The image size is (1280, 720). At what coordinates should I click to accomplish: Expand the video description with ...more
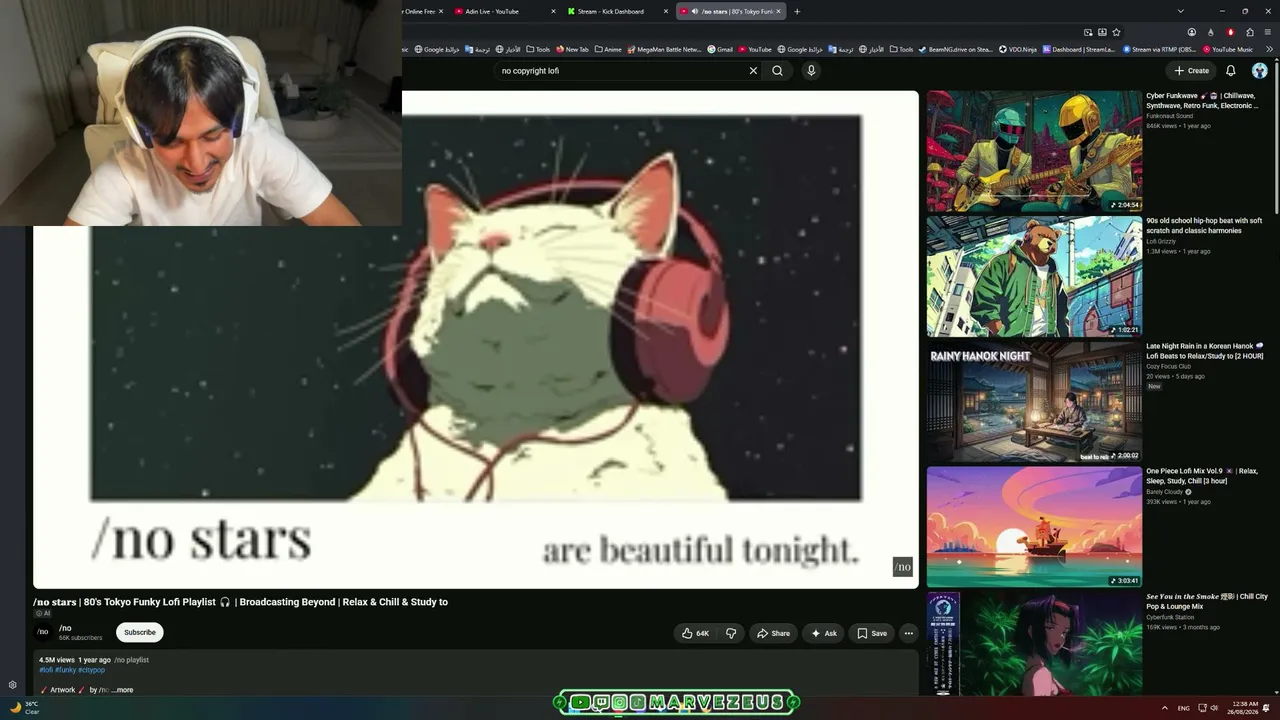(122, 690)
